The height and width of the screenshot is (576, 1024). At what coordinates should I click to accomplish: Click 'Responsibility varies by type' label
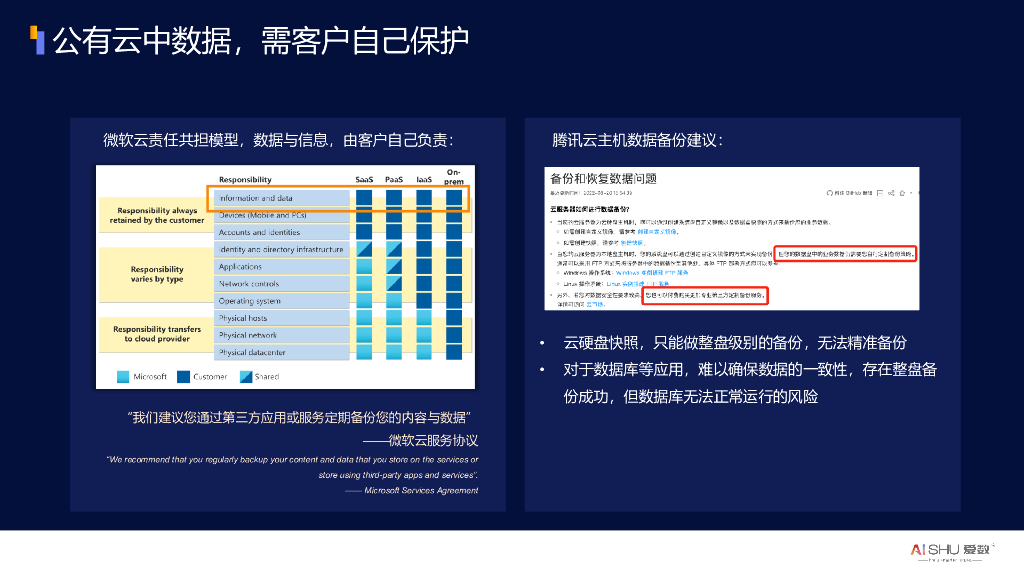point(157,274)
